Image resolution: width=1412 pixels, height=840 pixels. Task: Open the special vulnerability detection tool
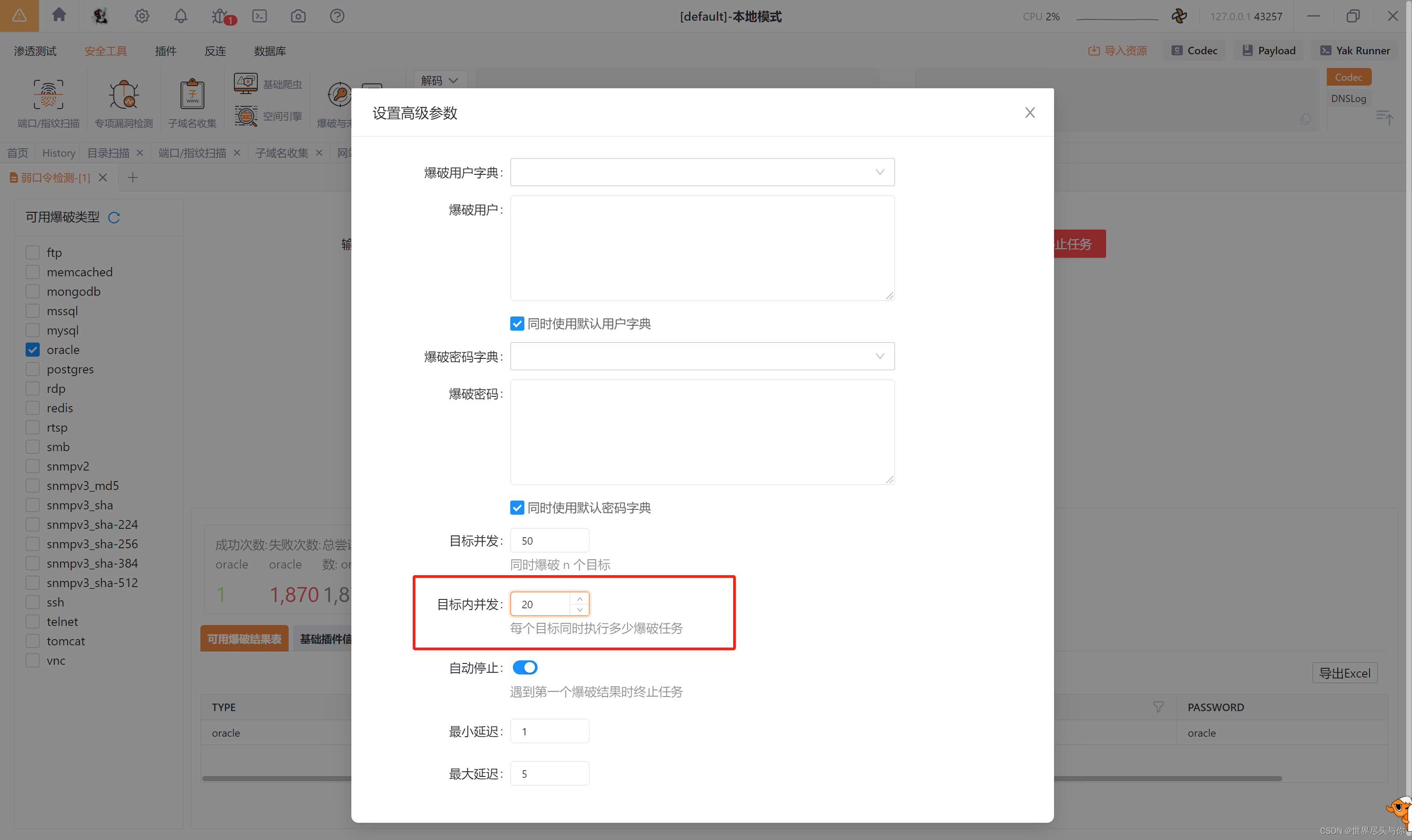tap(124, 103)
